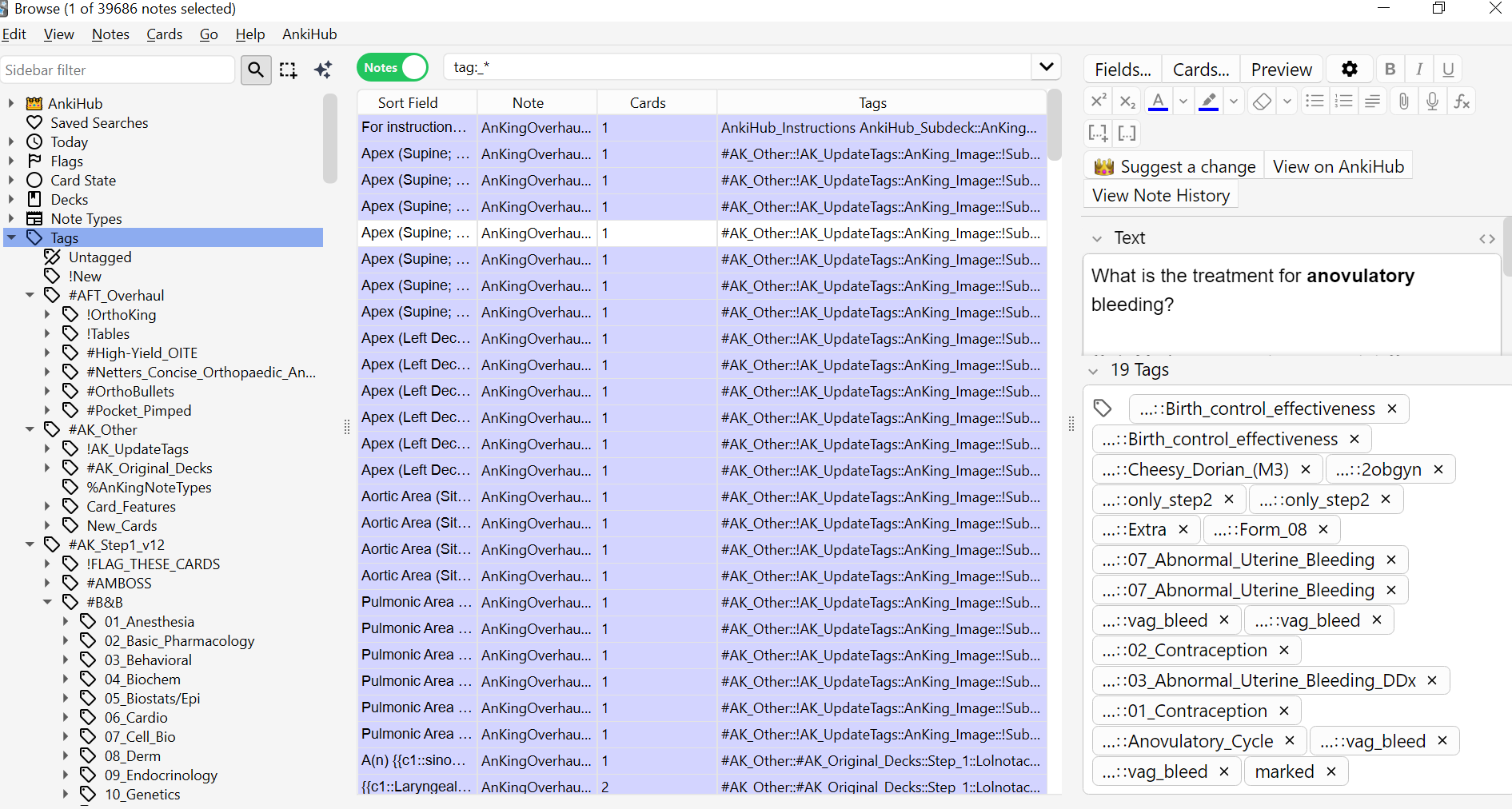Click the eraser remove formatting icon

pyautogui.click(x=1261, y=102)
